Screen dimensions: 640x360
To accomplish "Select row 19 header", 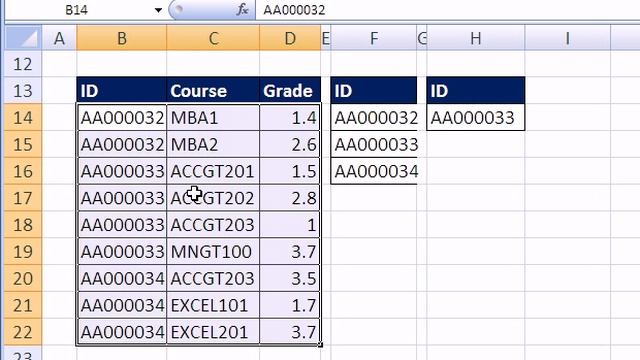I will pyautogui.click(x=23, y=251).
